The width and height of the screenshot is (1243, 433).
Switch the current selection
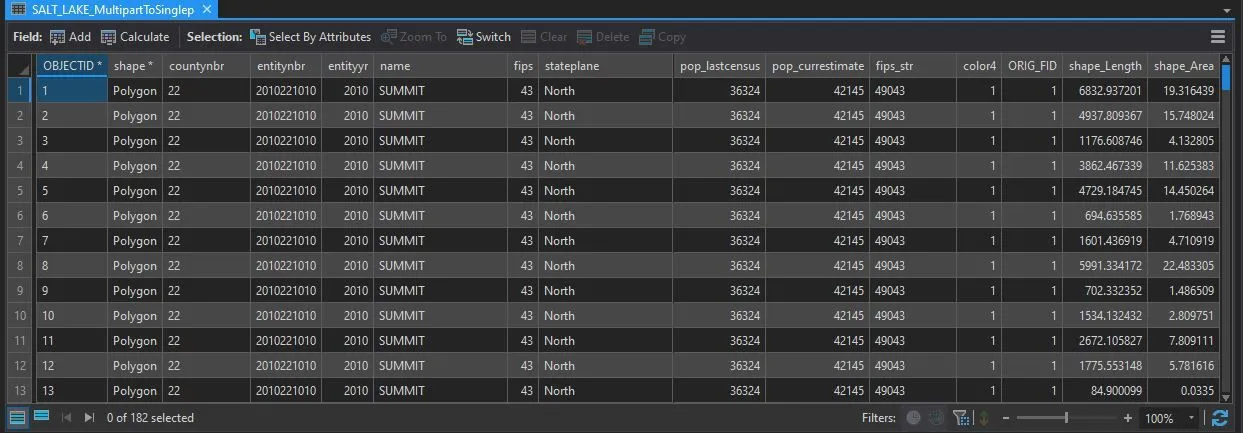coord(484,37)
